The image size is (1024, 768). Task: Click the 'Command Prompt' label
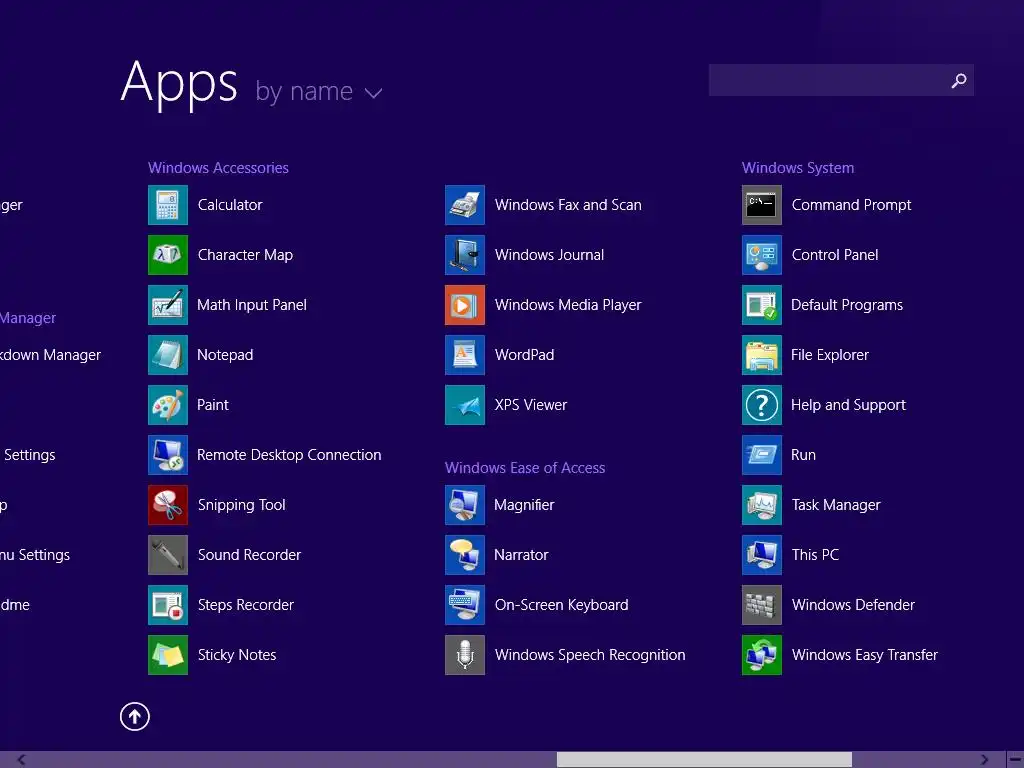pos(852,205)
